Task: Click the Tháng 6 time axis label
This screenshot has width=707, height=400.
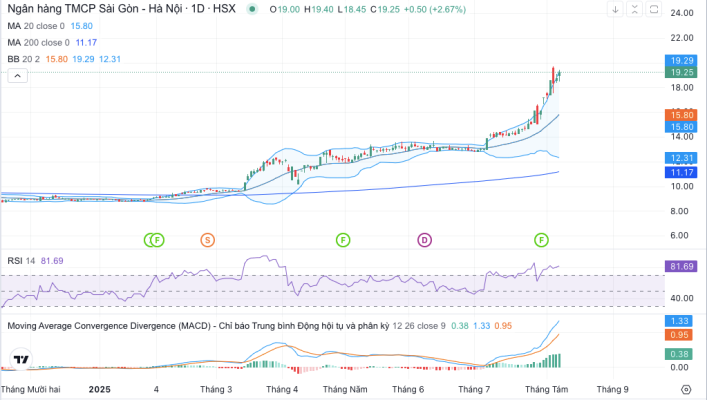Action: click(408, 389)
